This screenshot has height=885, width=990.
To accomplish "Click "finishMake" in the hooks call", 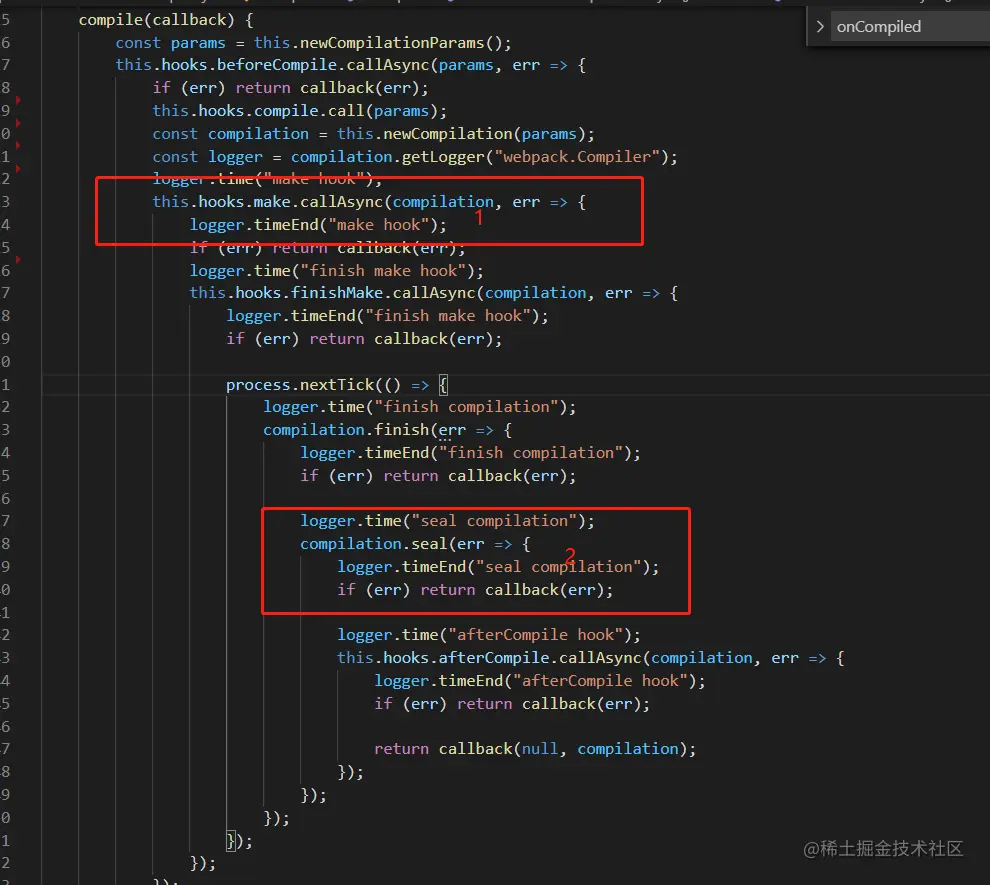I will click(x=337, y=293).
